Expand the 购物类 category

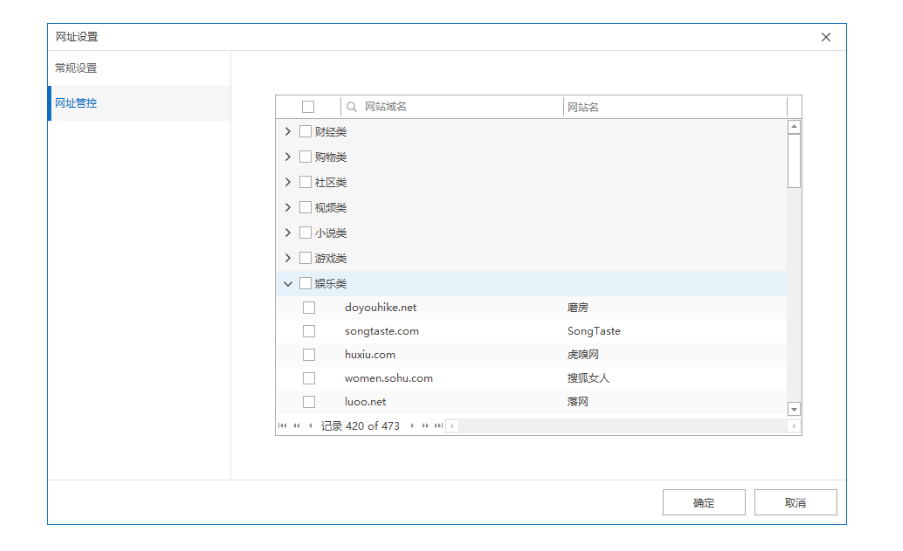click(288, 157)
